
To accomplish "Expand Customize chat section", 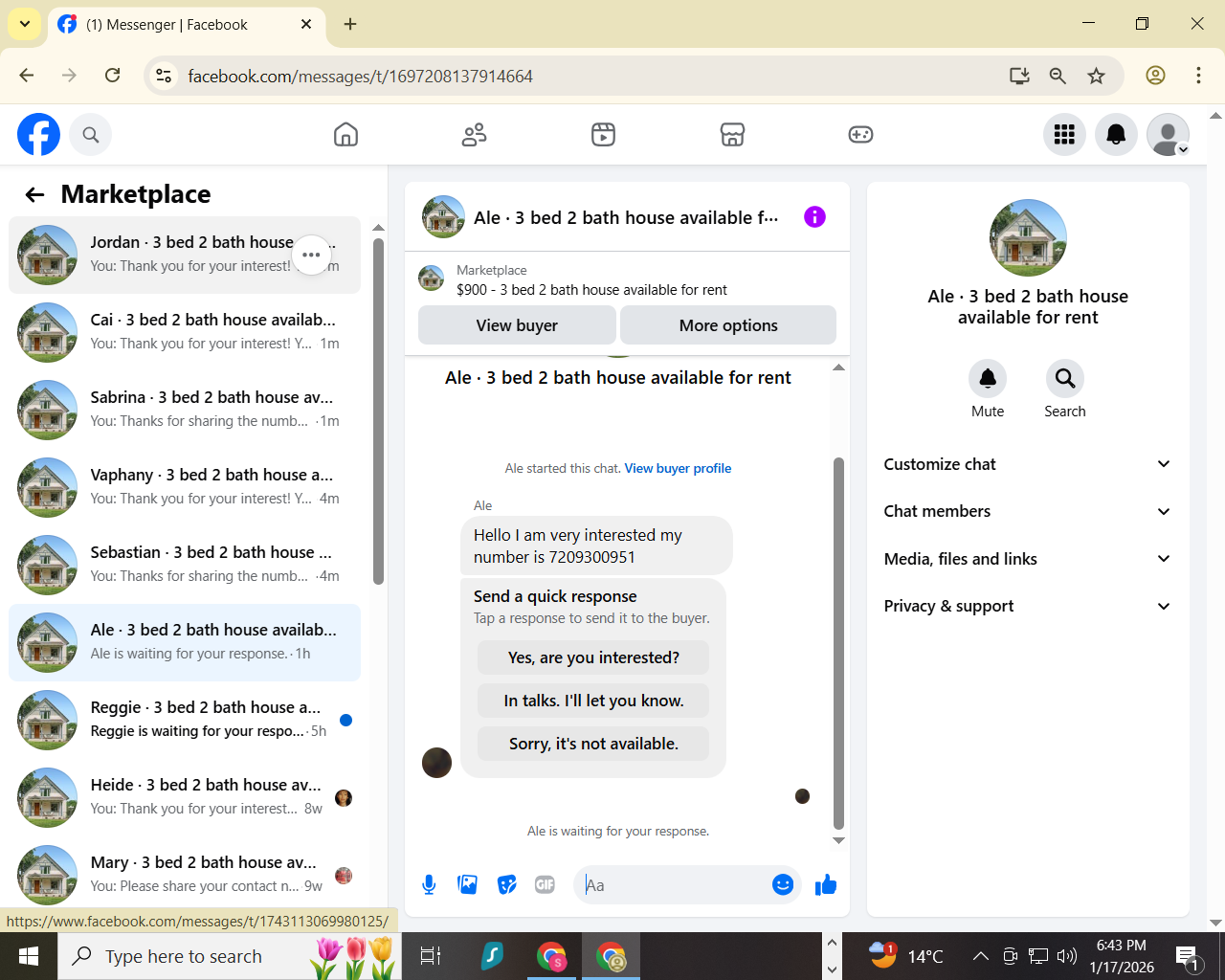I will 1028,464.
